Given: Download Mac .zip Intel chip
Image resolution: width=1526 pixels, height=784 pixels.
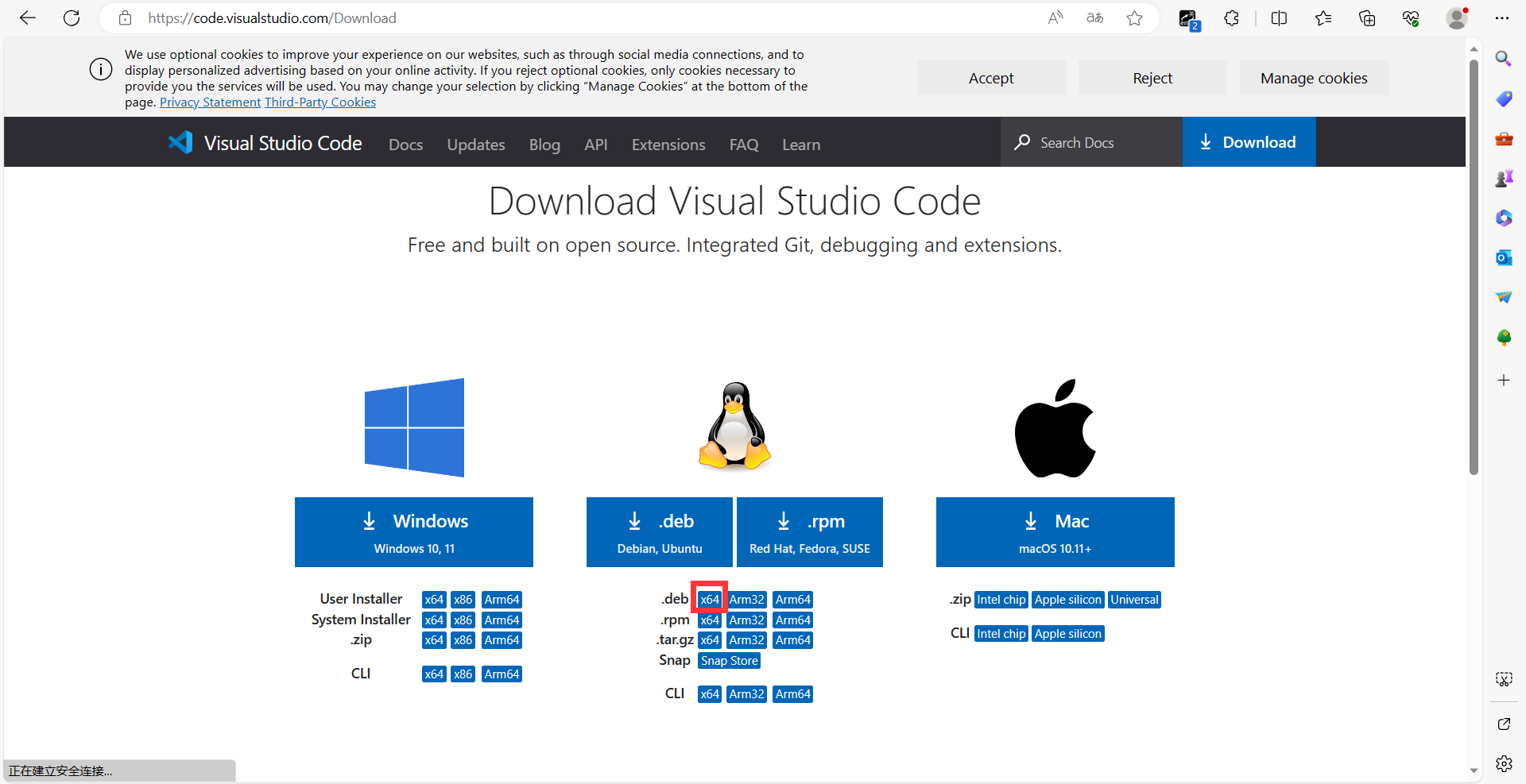Looking at the screenshot, I should (1001, 600).
